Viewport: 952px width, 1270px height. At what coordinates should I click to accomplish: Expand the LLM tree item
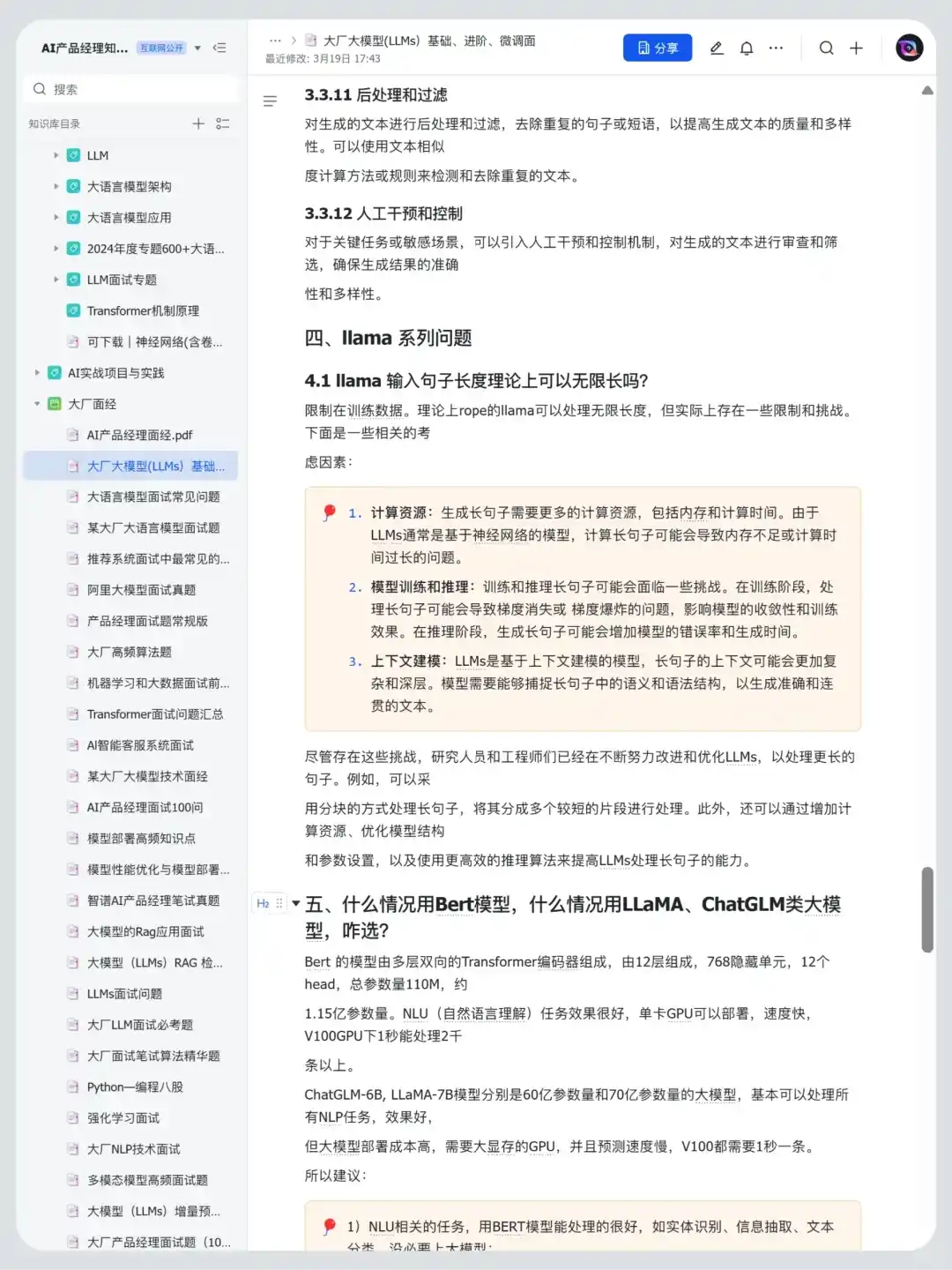56,155
